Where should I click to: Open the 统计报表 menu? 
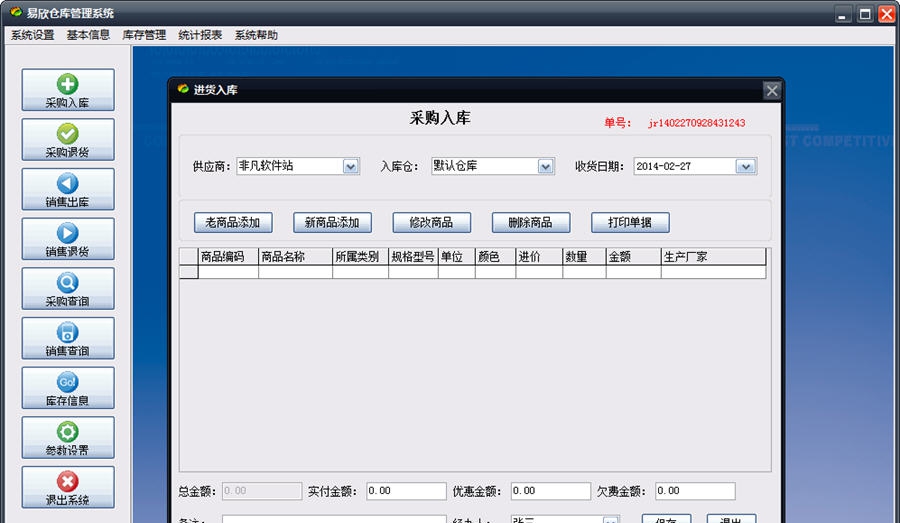click(200, 35)
